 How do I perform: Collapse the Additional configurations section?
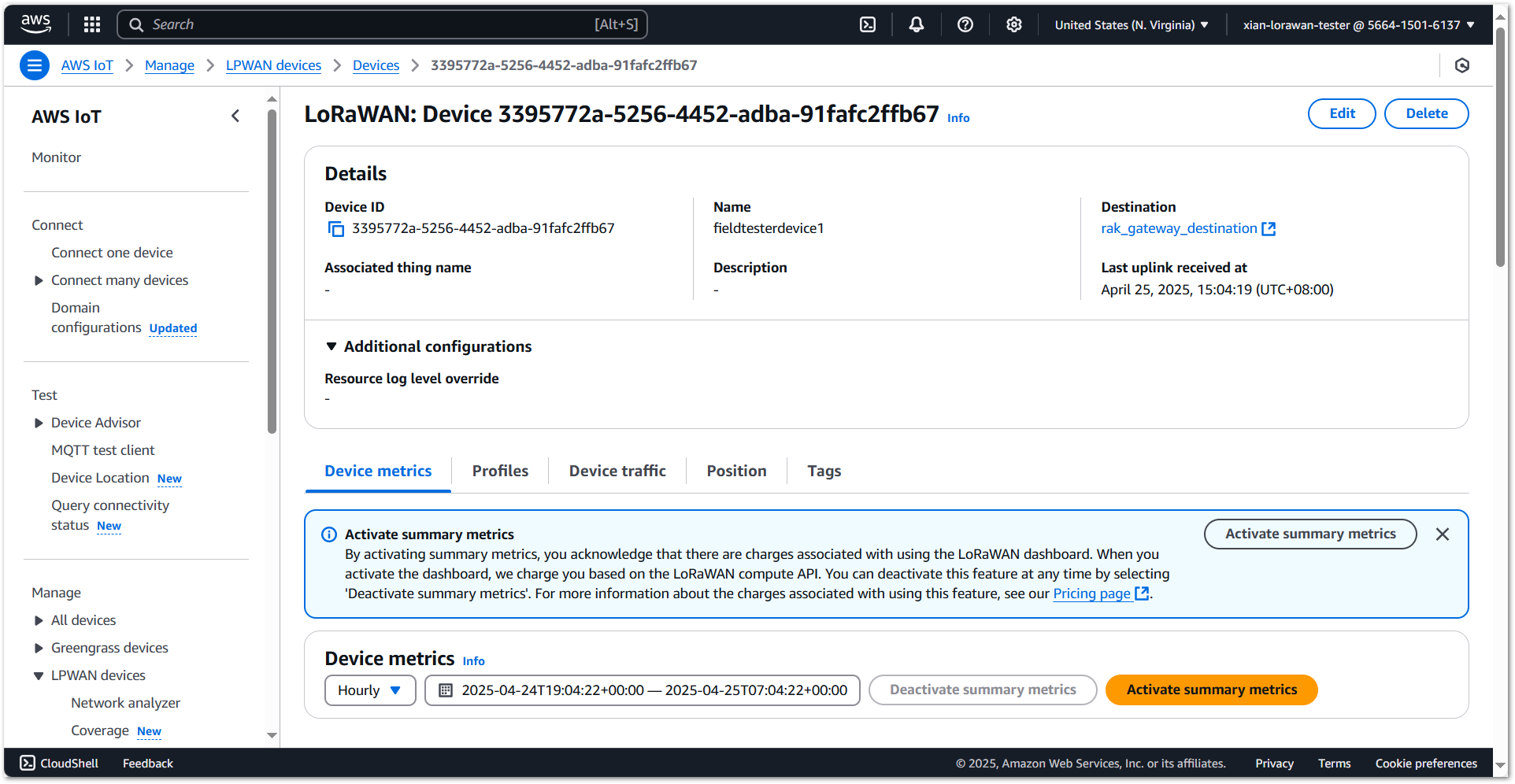[x=332, y=346]
